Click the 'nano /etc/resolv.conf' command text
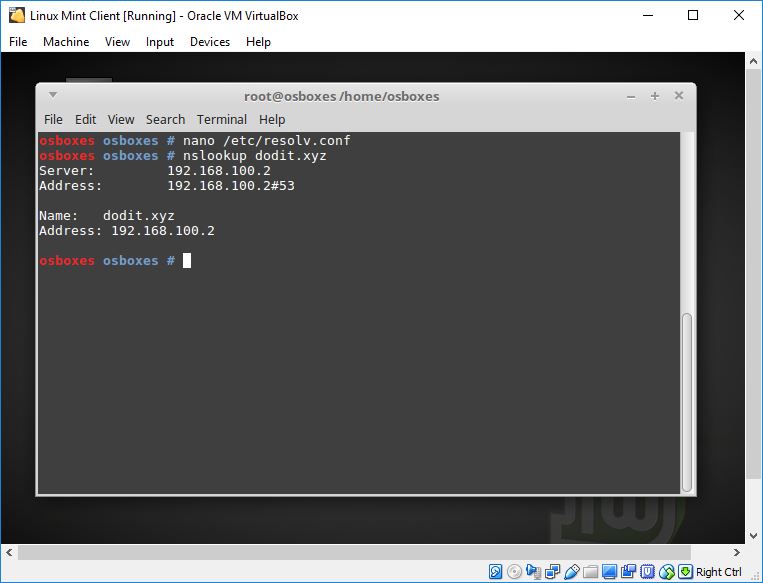The image size is (763, 583). (x=266, y=141)
